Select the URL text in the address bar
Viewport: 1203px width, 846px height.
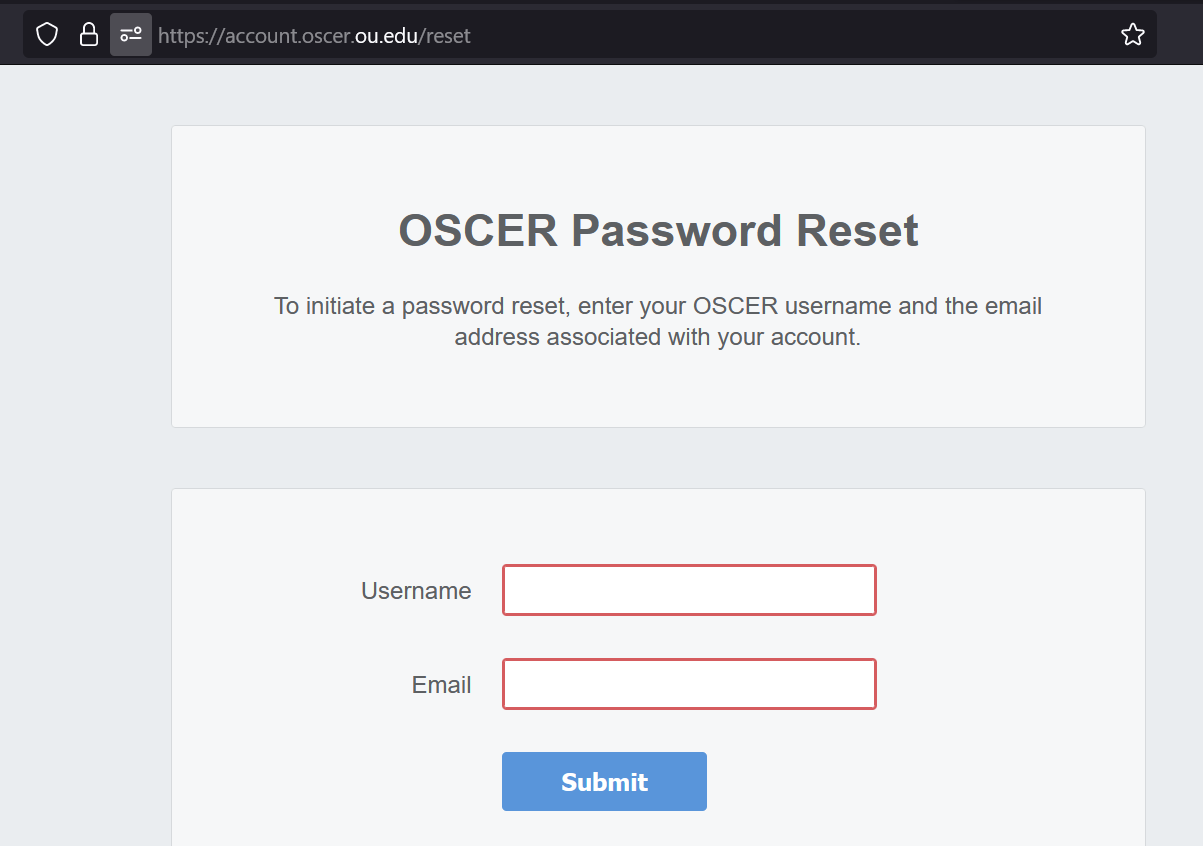coord(312,35)
